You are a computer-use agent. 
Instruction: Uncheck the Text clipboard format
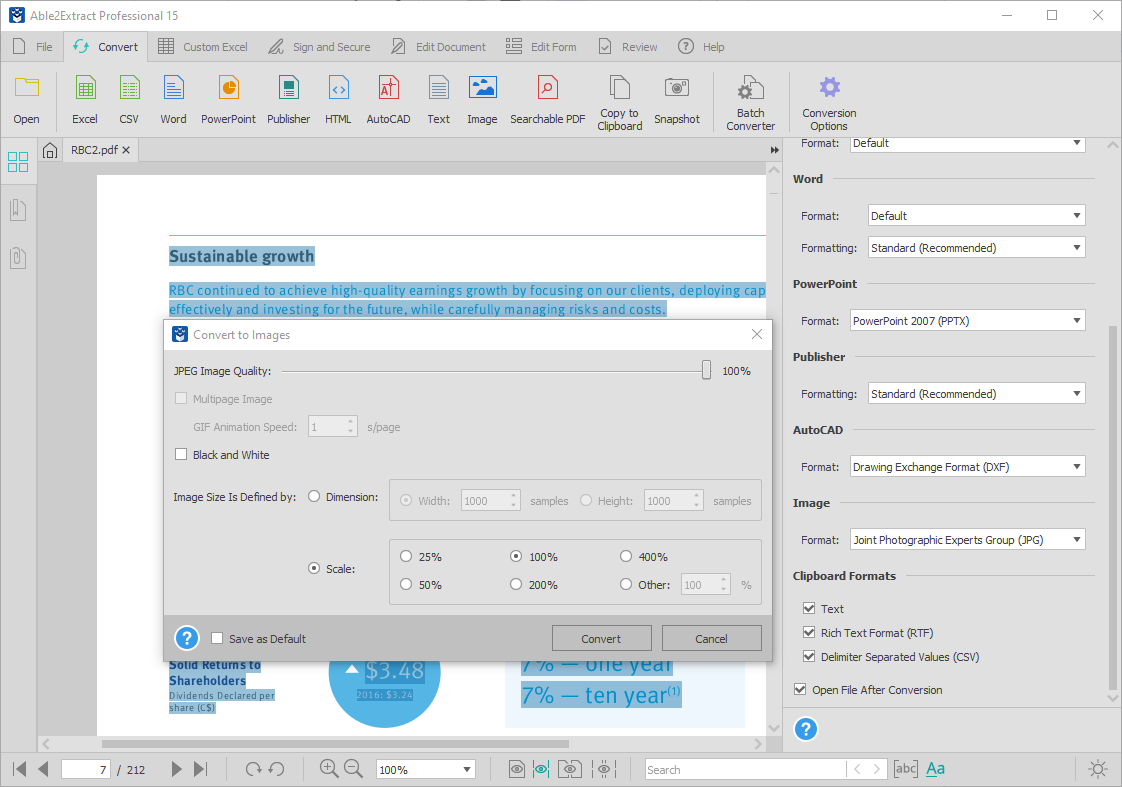(809, 608)
